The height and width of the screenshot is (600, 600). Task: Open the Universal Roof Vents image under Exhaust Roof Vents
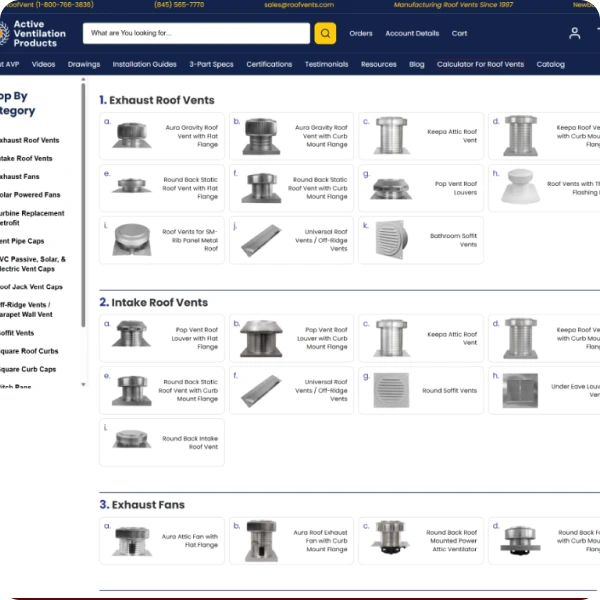261,240
